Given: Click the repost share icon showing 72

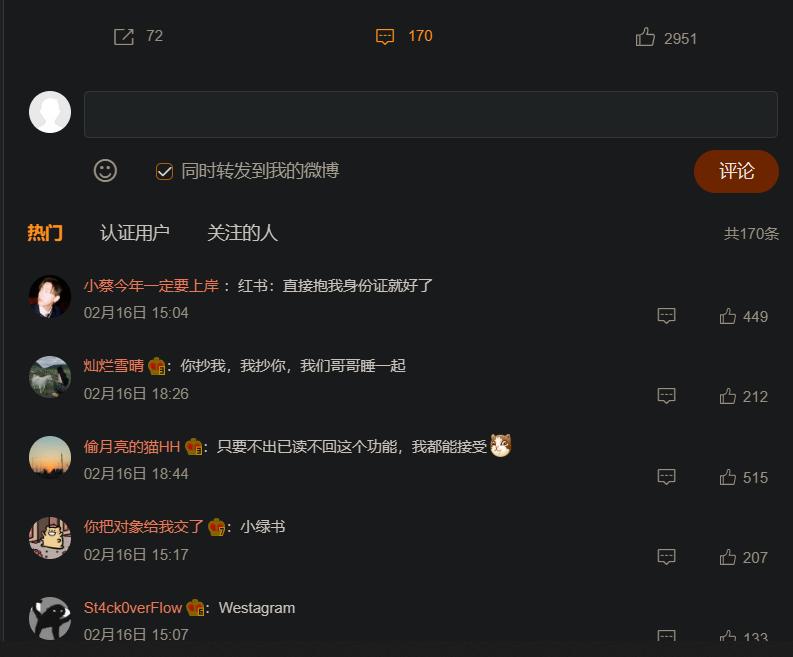Looking at the screenshot, I should tap(124, 37).
